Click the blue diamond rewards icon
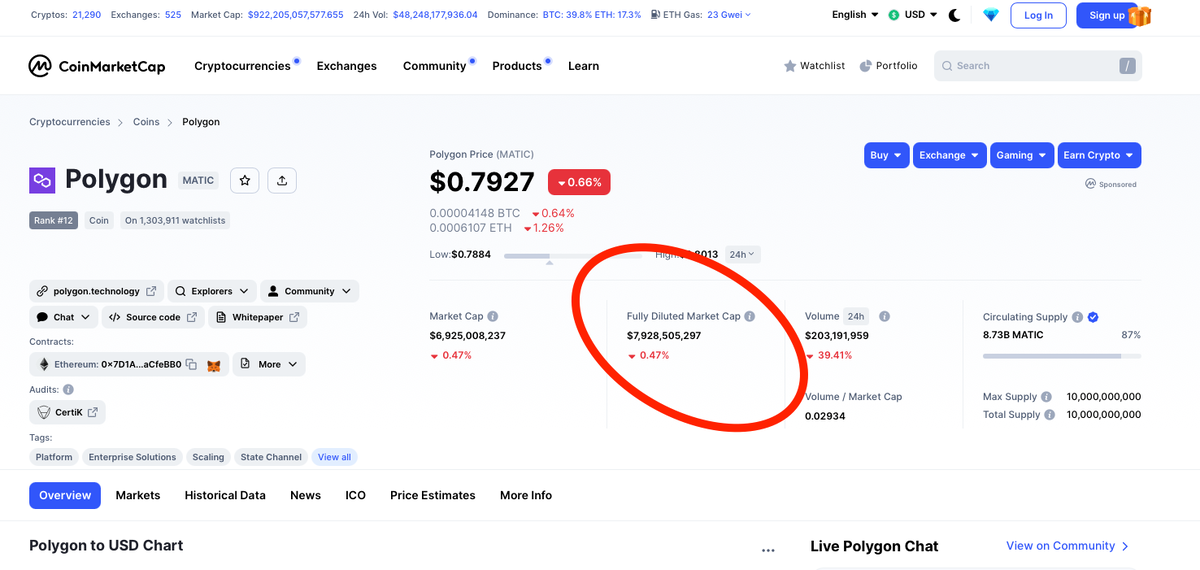The image size is (1200, 570). point(991,15)
